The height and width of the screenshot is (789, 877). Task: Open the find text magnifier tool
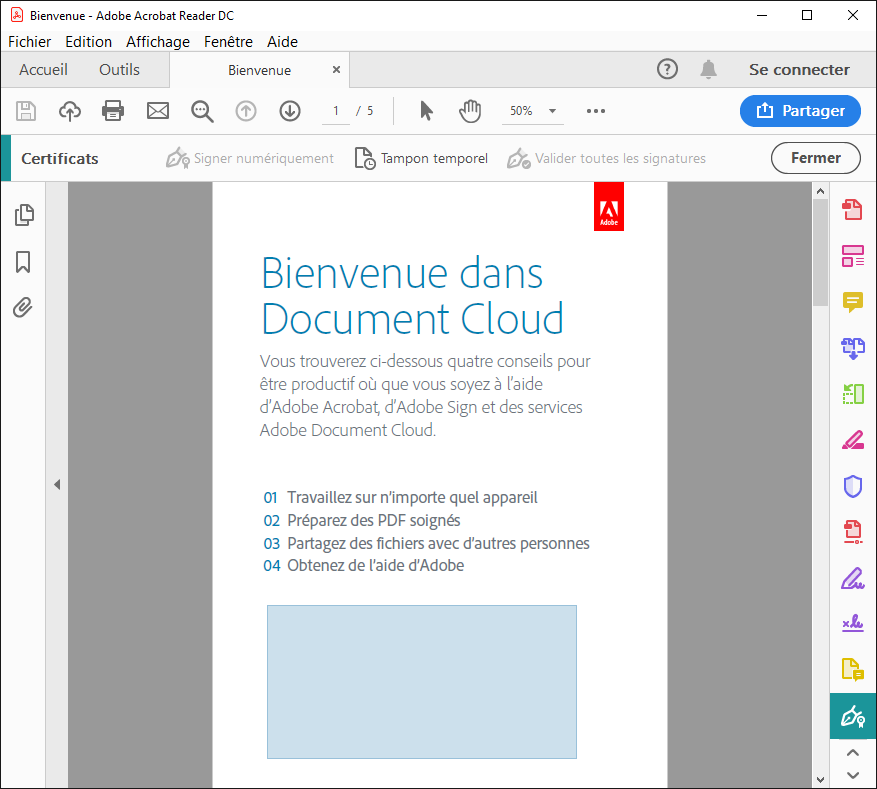(x=202, y=111)
